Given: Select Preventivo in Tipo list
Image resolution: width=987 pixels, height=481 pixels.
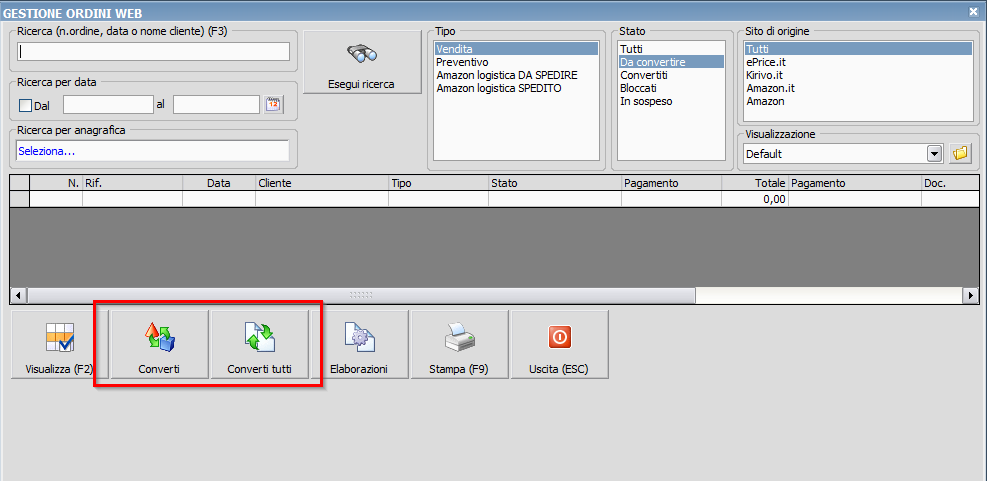Looking at the screenshot, I should click(x=516, y=62).
